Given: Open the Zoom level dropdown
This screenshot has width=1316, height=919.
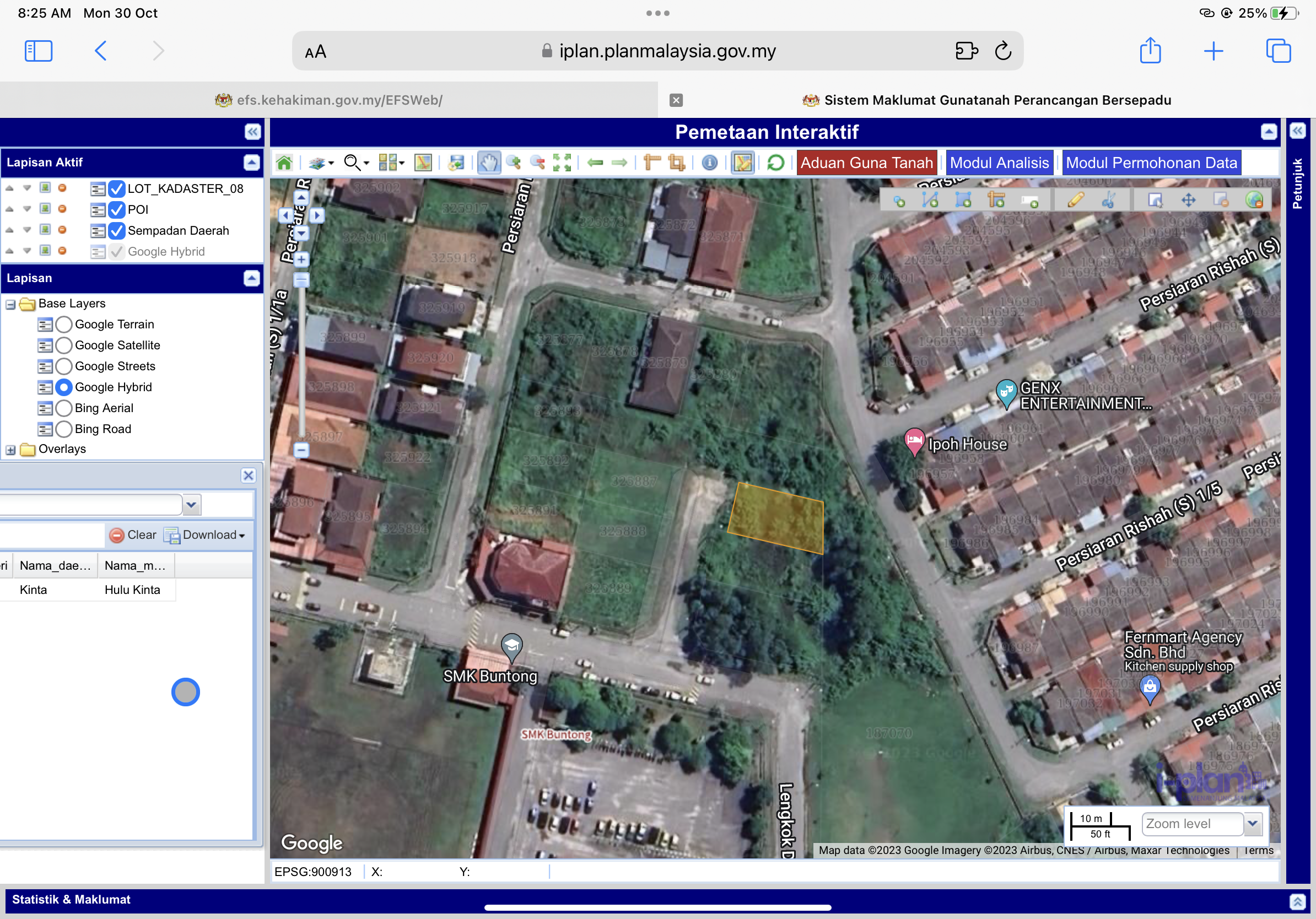Looking at the screenshot, I should click(1253, 823).
